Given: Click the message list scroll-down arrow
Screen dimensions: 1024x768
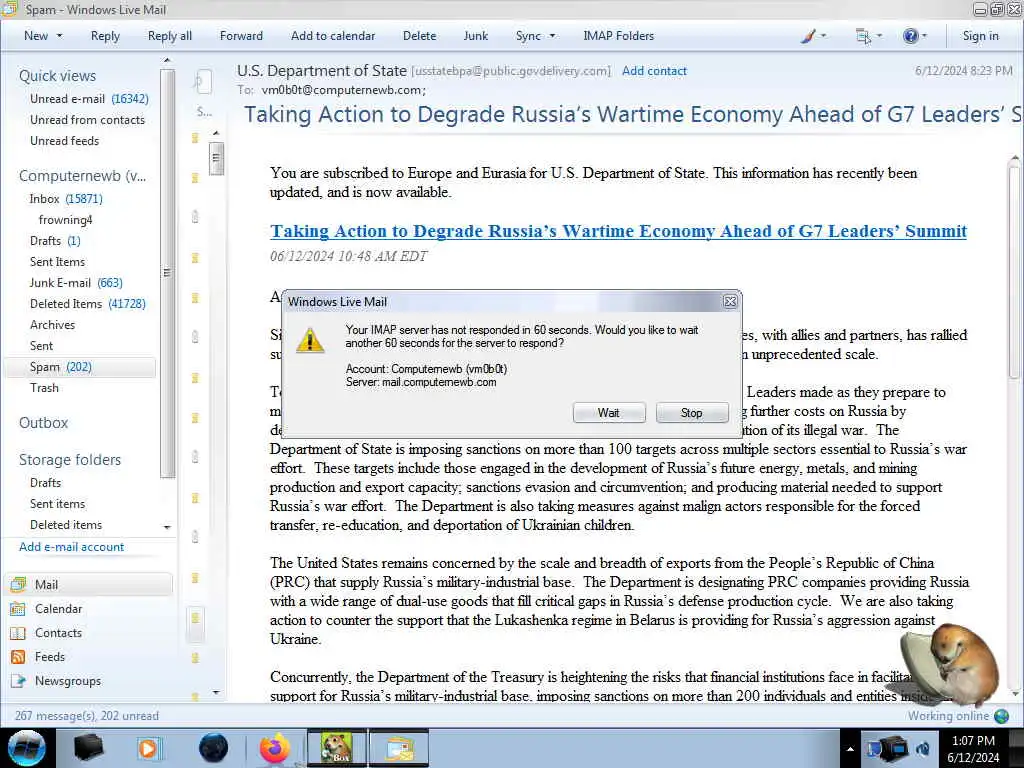Looking at the screenshot, I should (216, 692).
